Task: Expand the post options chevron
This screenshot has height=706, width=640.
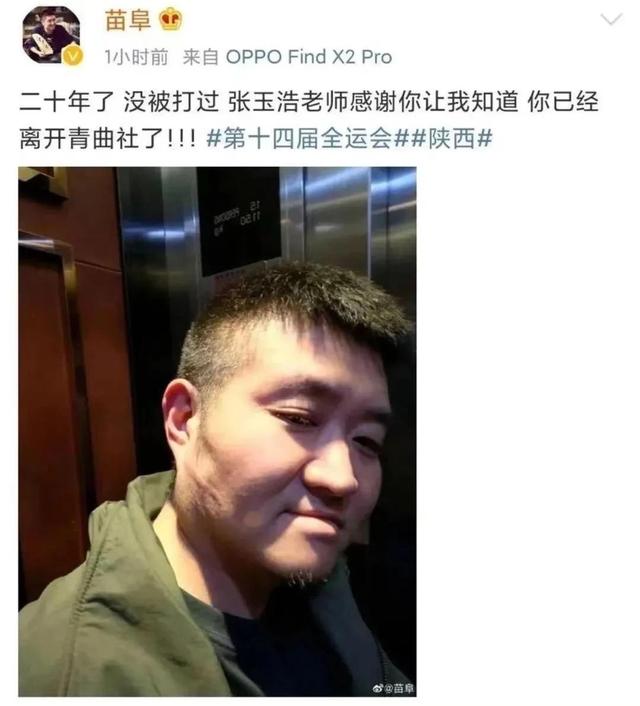Action: click(x=611, y=19)
